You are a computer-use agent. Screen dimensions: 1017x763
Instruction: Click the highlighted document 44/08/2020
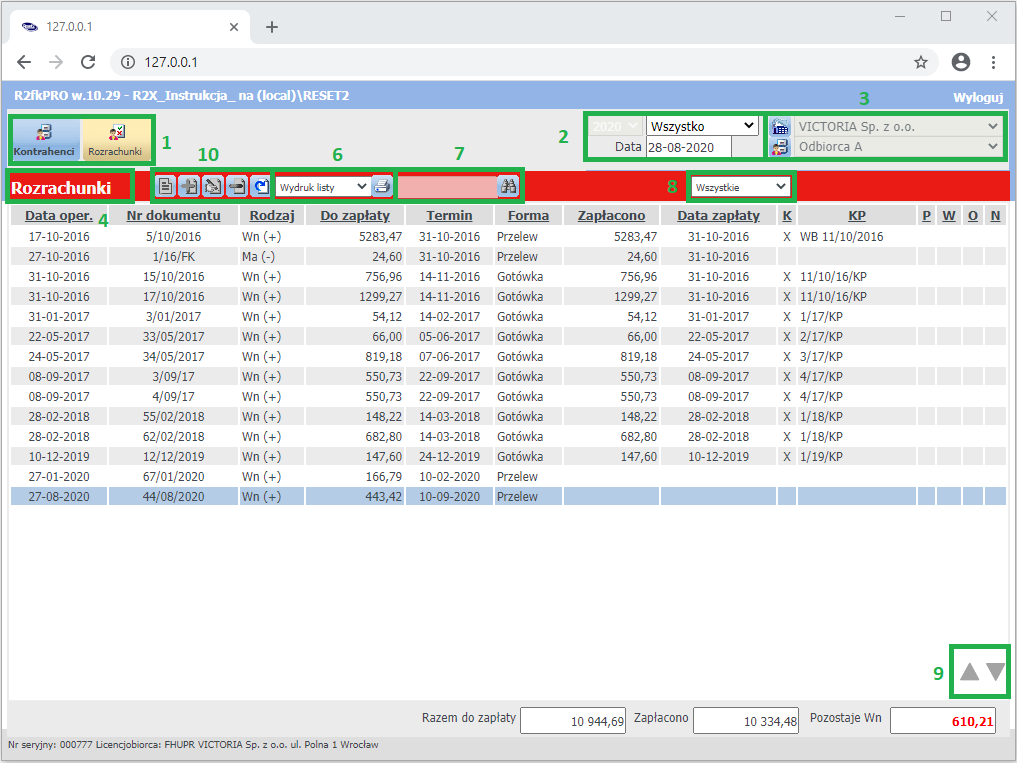click(173, 497)
